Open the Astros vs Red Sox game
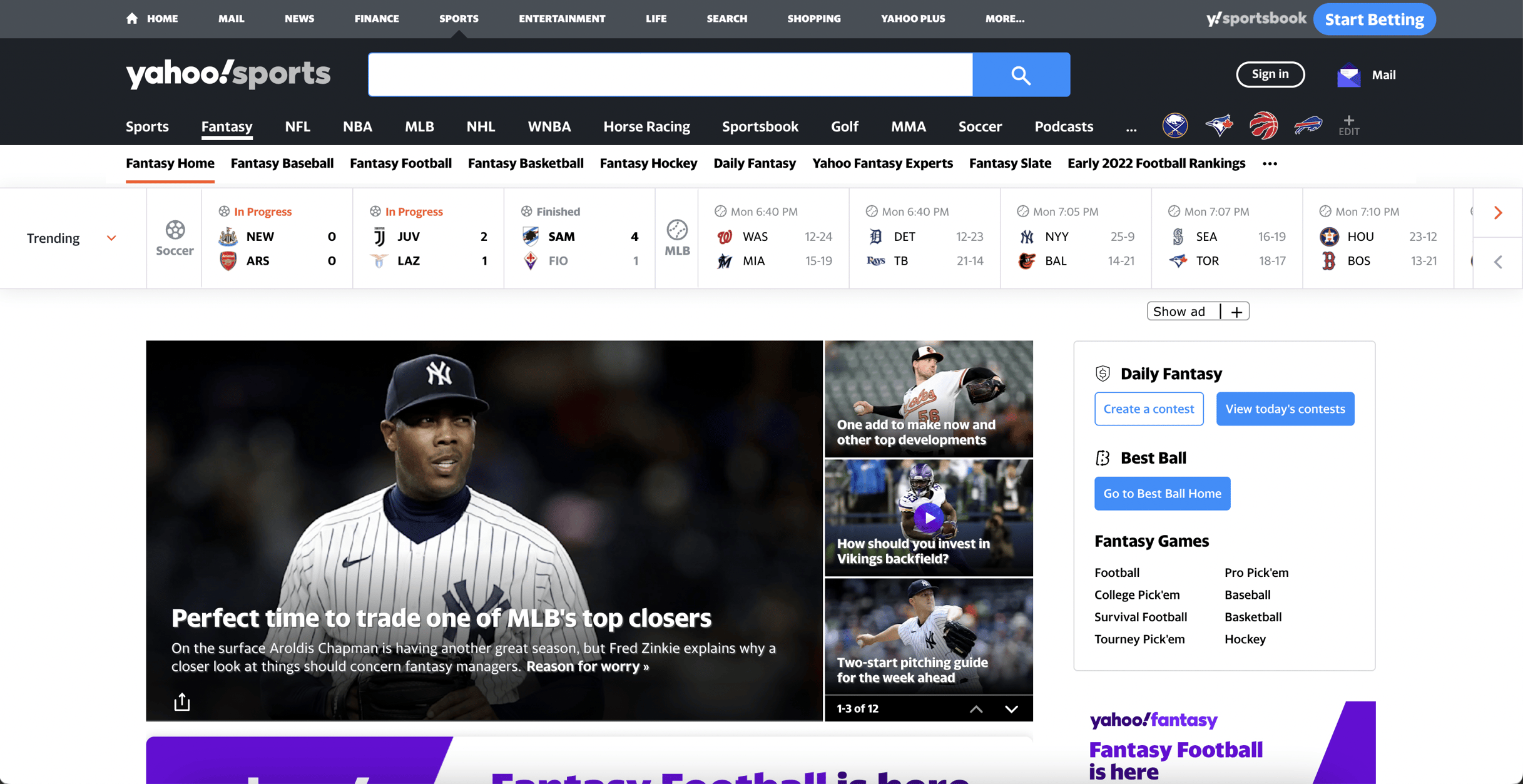This screenshot has height=784, width=1523. point(1378,238)
